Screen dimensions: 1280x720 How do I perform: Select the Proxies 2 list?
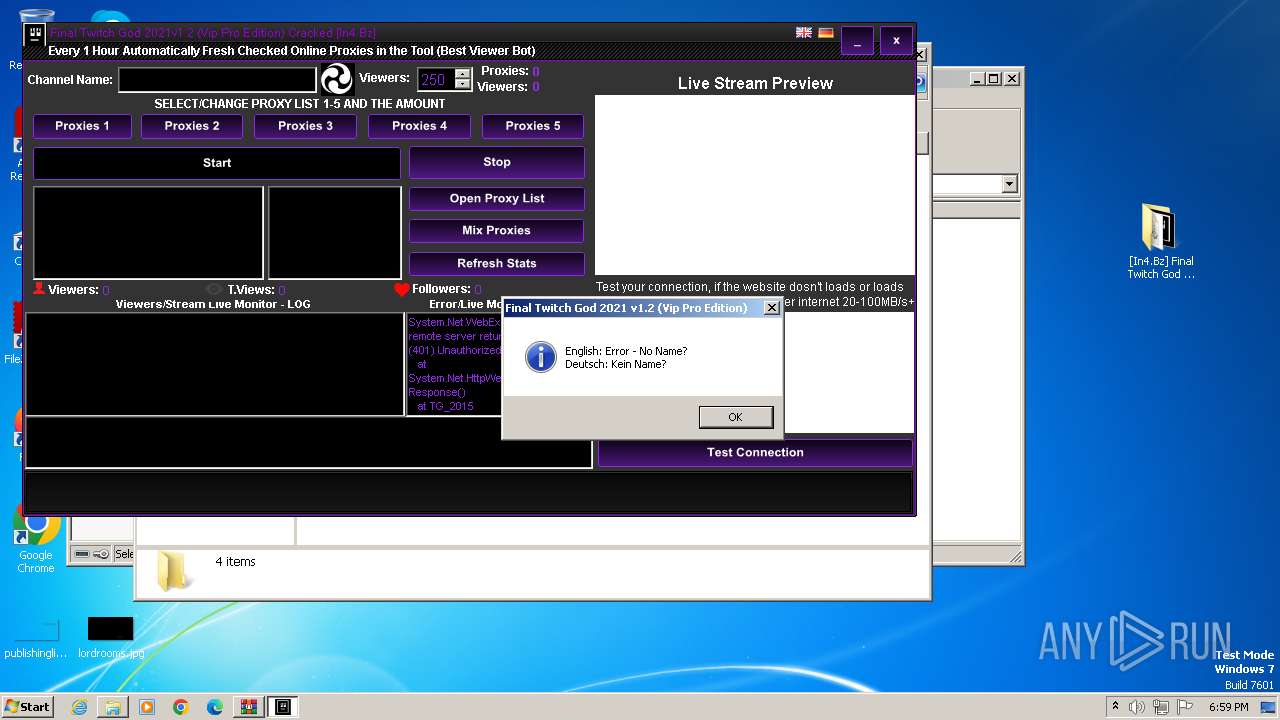(192, 126)
